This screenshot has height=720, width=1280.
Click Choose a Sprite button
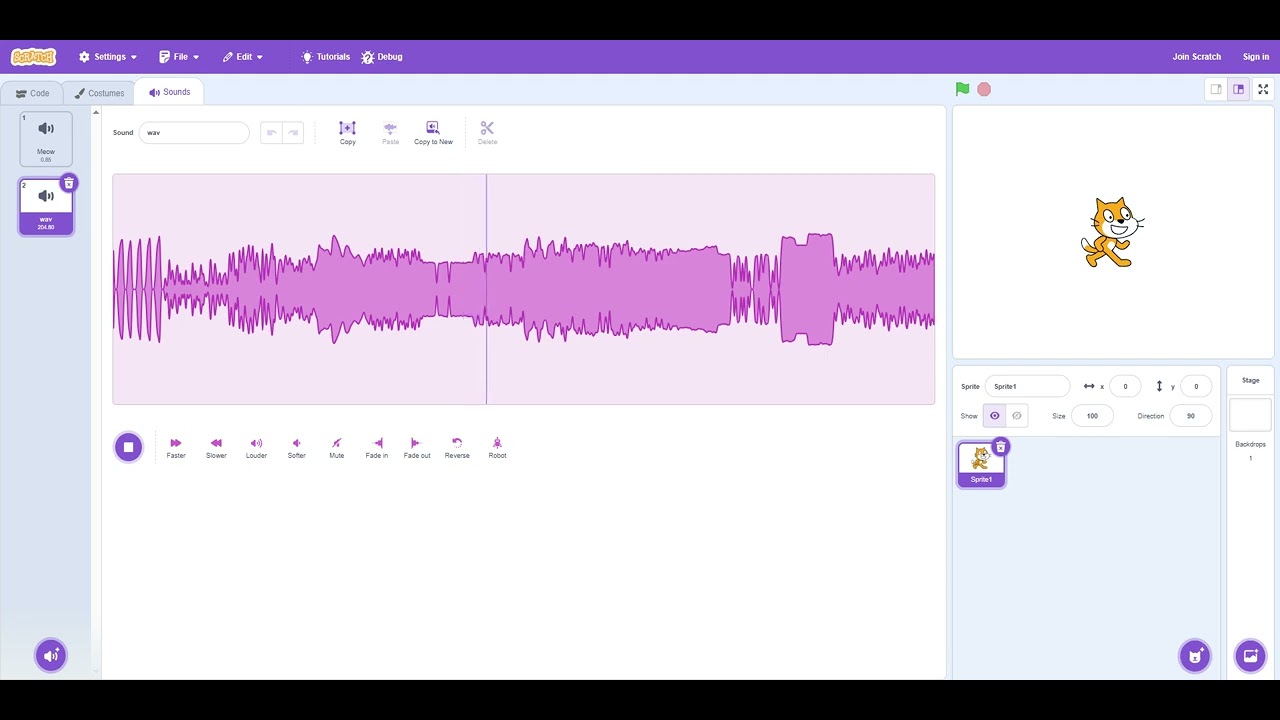(x=1195, y=656)
